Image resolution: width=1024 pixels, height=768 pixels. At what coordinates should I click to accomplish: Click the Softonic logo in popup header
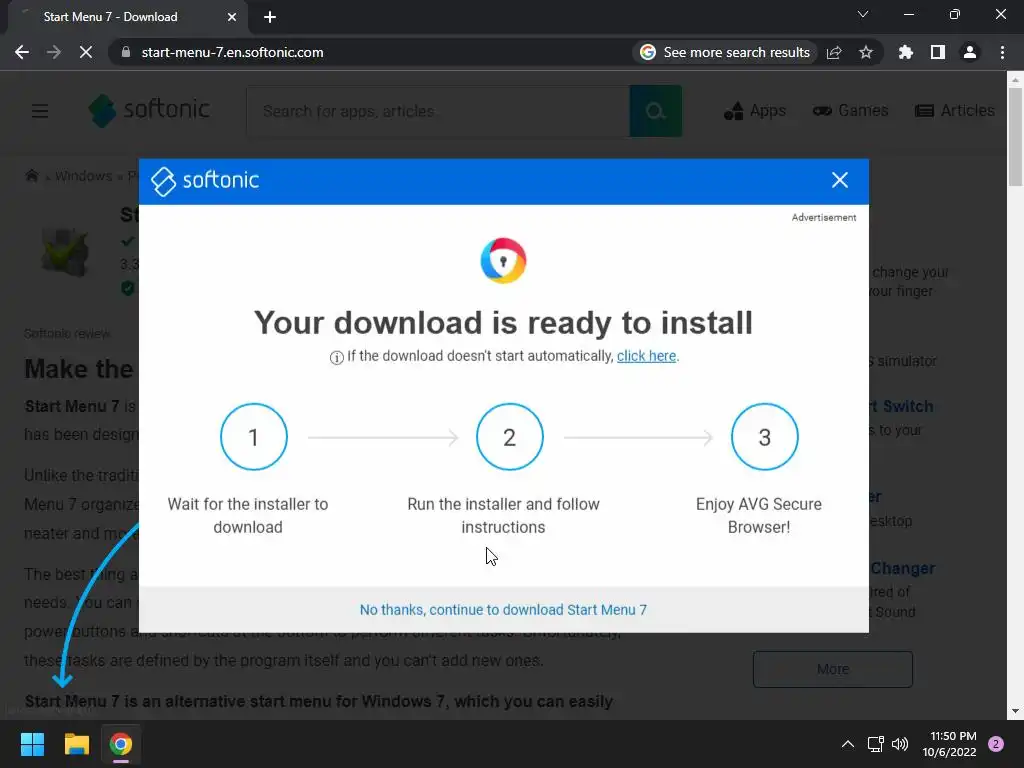coord(205,180)
